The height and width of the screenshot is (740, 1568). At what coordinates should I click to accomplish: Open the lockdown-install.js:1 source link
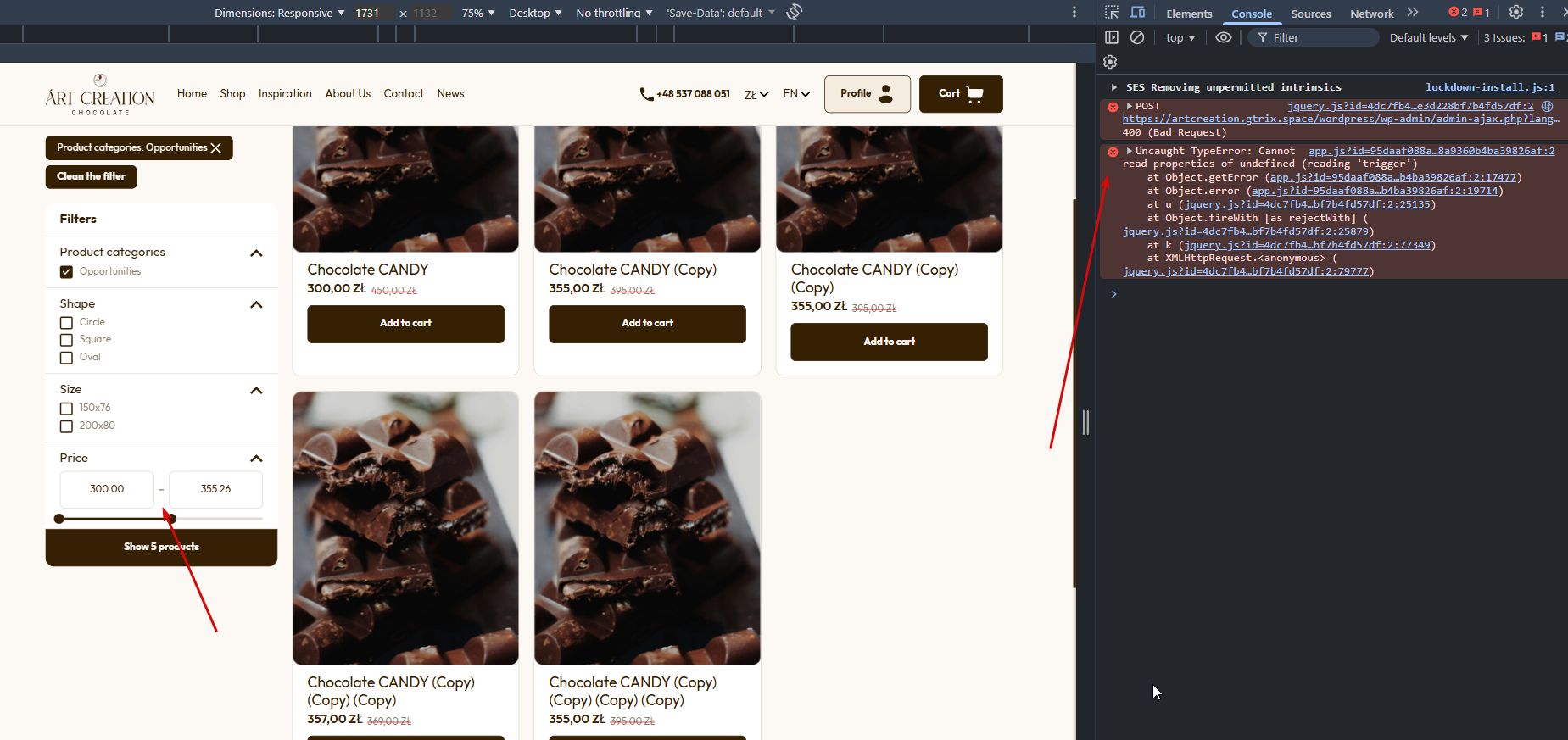pyautogui.click(x=1490, y=87)
